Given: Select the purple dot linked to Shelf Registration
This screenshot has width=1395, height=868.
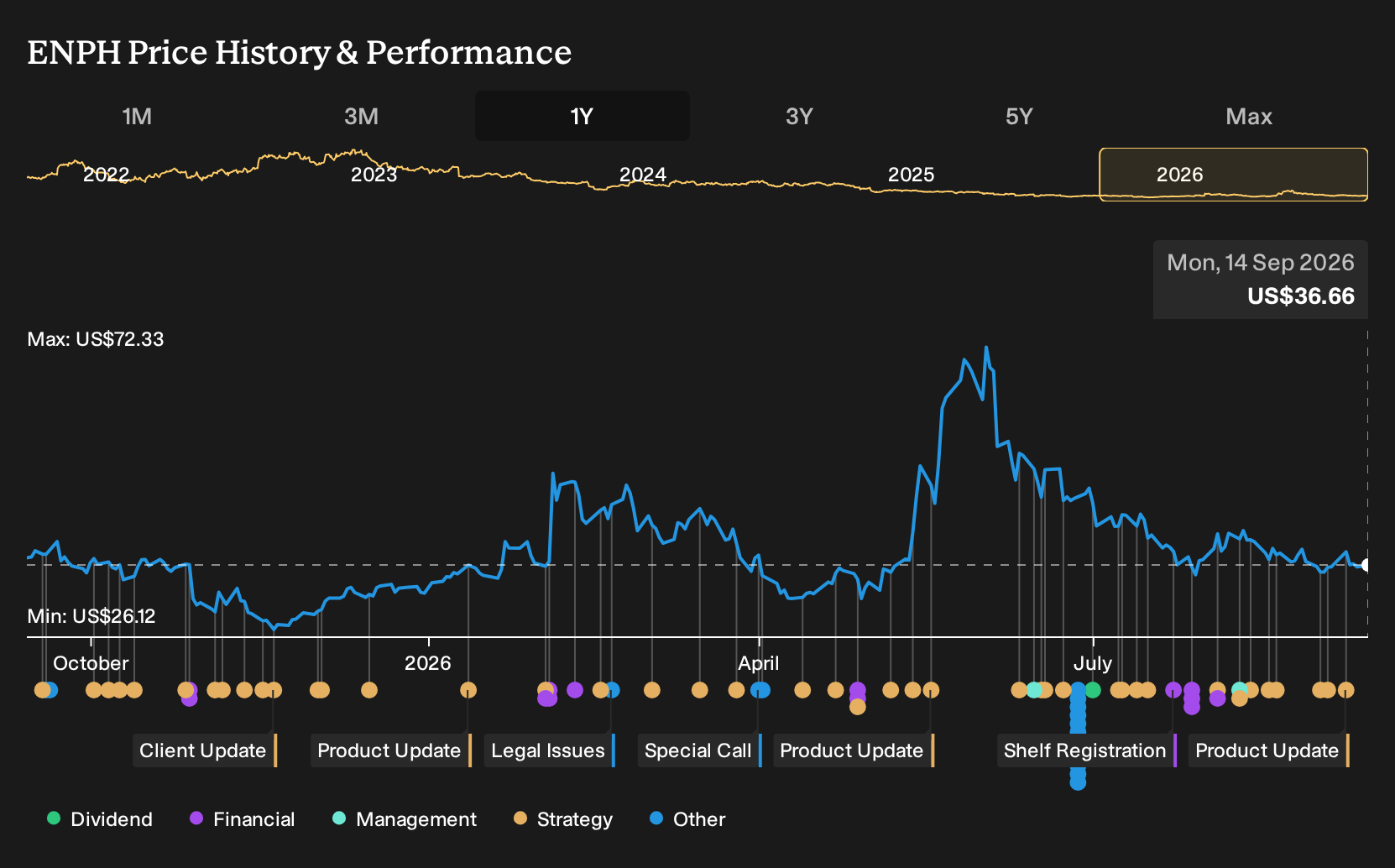Looking at the screenshot, I should click(1173, 690).
